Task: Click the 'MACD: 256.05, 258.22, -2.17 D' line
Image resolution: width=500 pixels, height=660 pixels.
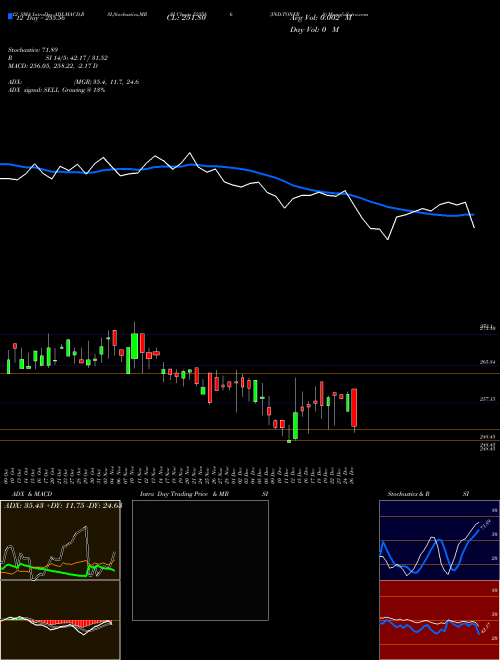Action: click(53, 66)
